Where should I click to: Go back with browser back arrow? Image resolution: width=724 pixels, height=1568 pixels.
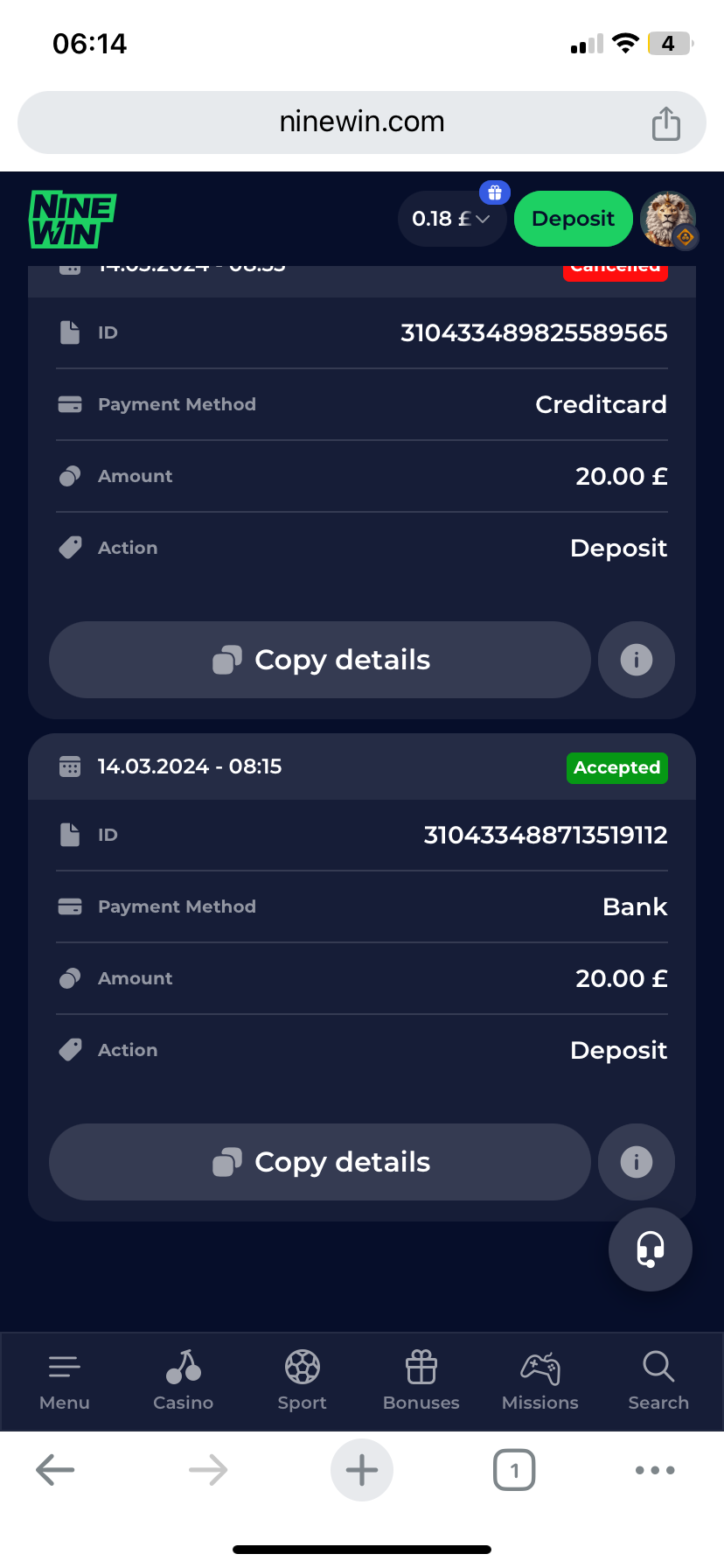point(55,1470)
